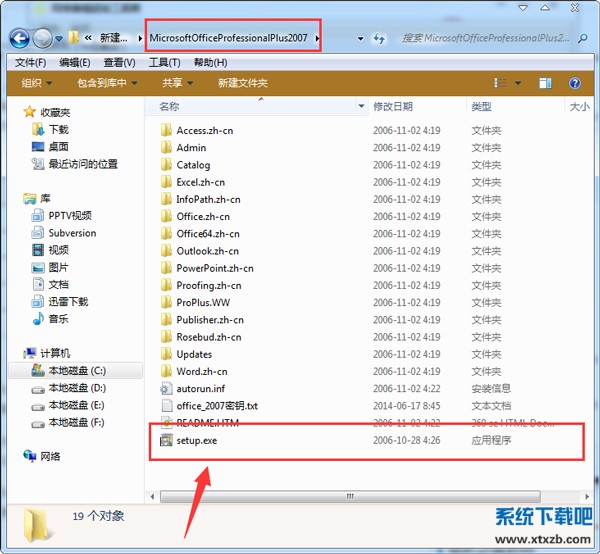This screenshot has width=600, height=554.
Task: Click the back navigation arrow
Action: (x=19, y=38)
